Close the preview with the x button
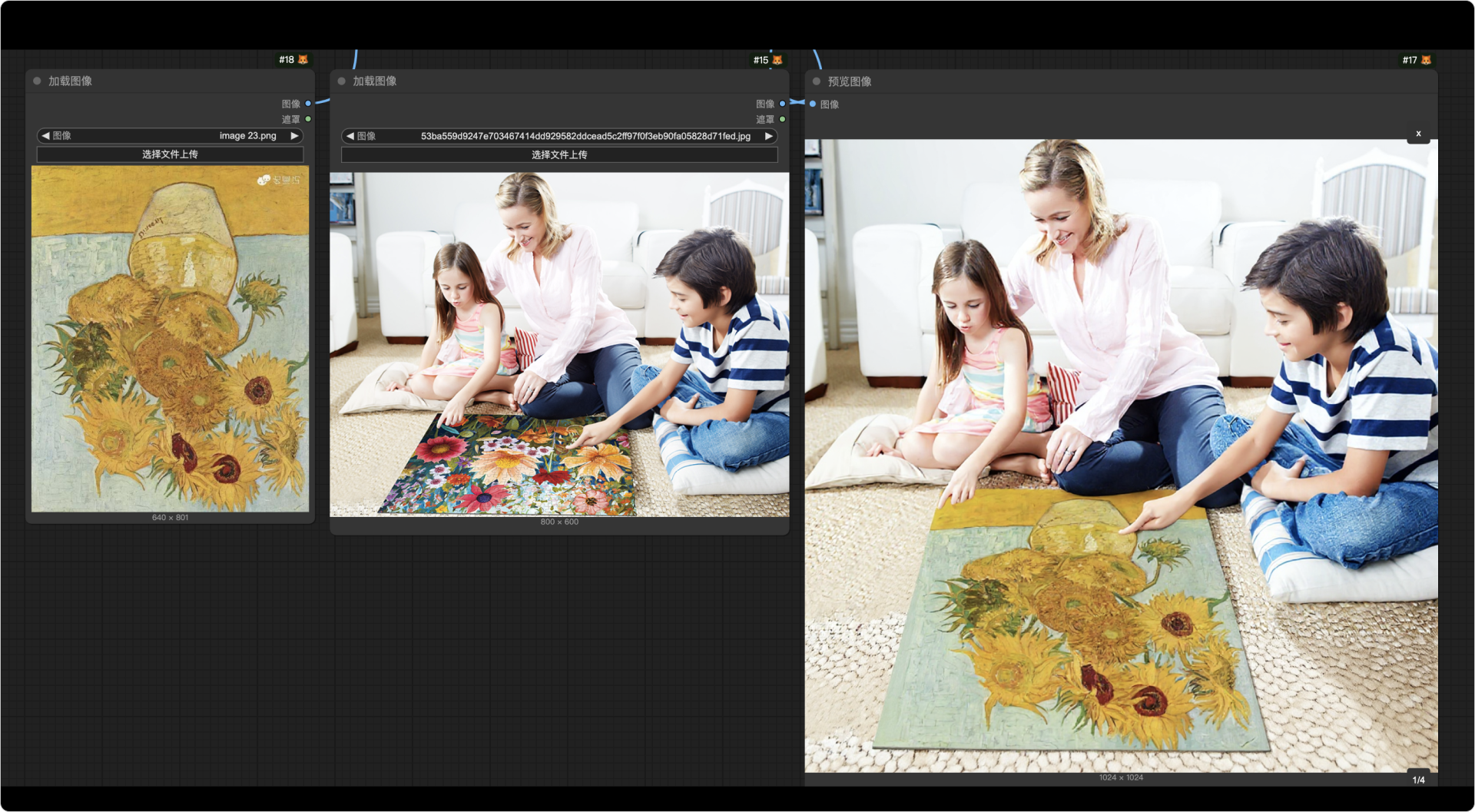 click(1418, 134)
